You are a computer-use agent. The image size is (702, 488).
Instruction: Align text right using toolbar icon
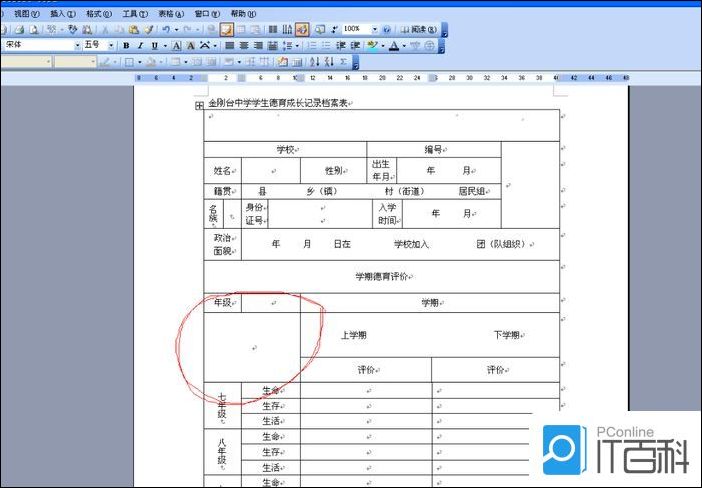[258, 45]
